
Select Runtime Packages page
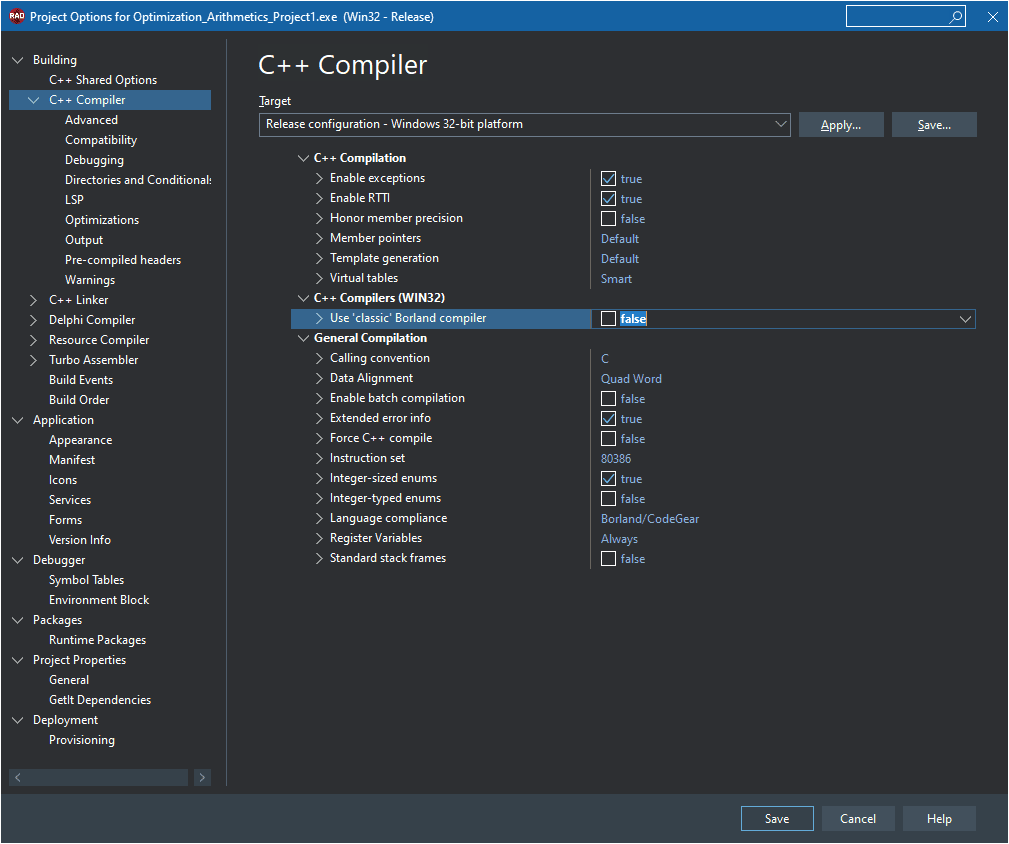[98, 640]
